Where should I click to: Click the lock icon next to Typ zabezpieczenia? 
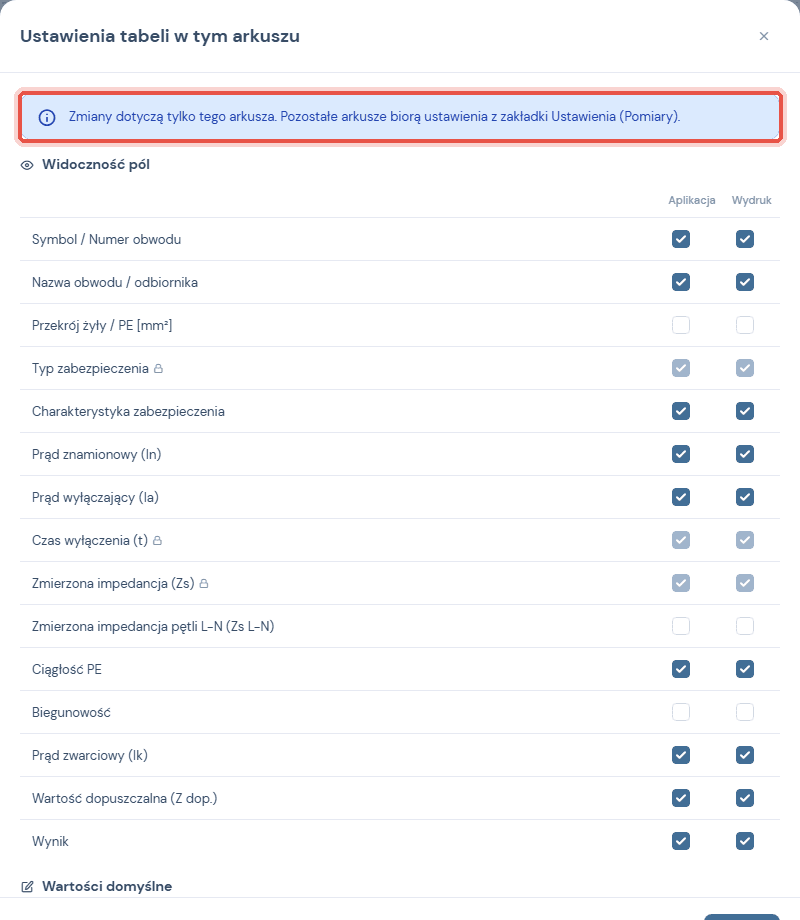pos(158,368)
